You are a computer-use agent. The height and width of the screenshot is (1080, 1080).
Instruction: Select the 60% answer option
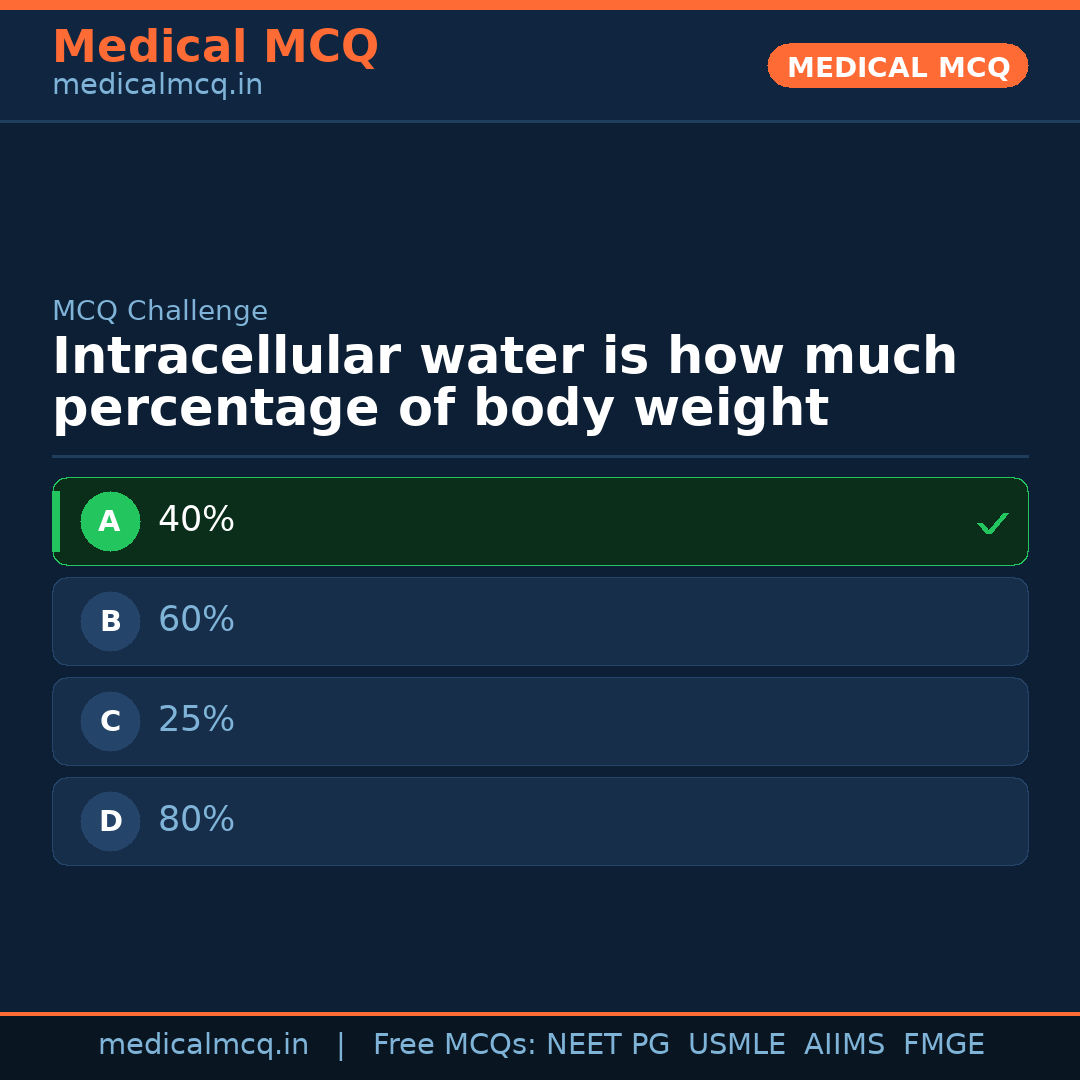pos(540,621)
